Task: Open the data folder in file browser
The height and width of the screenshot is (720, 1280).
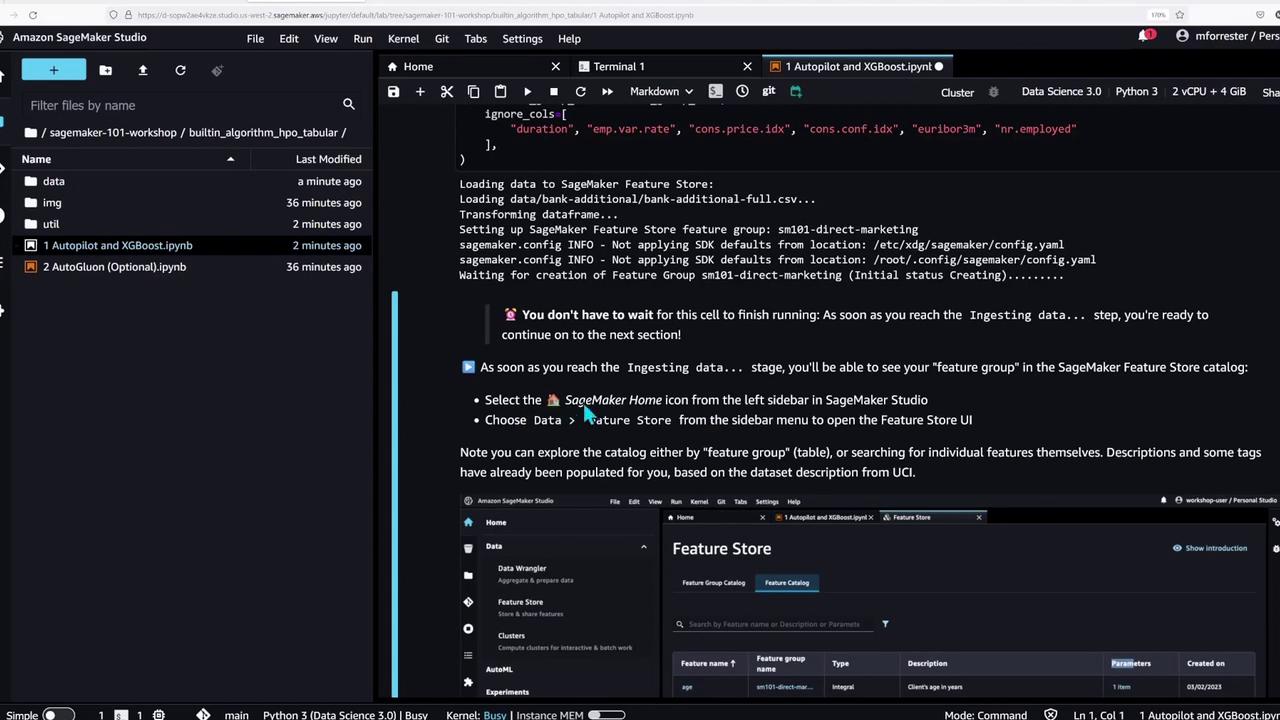Action: pyautogui.click(x=53, y=181)
